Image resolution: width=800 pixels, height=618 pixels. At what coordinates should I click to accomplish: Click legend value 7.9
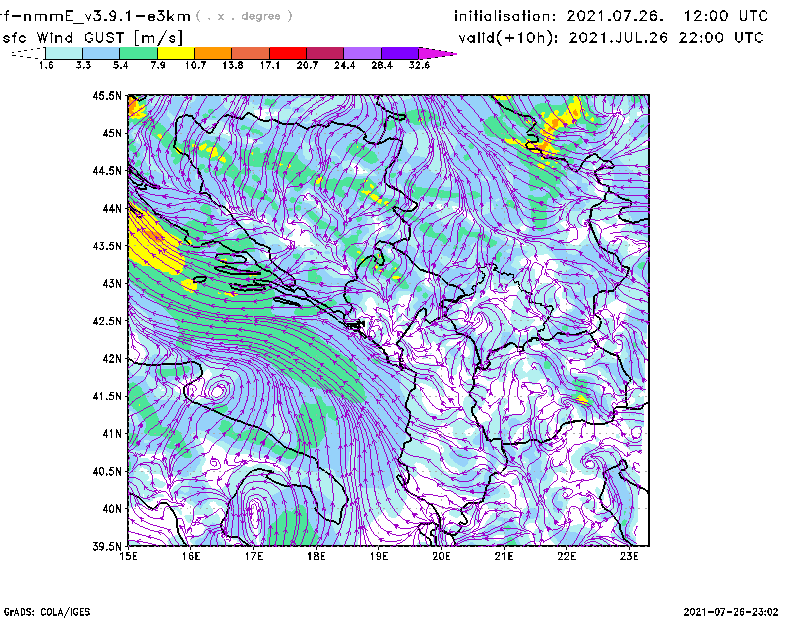pos(158,65)
